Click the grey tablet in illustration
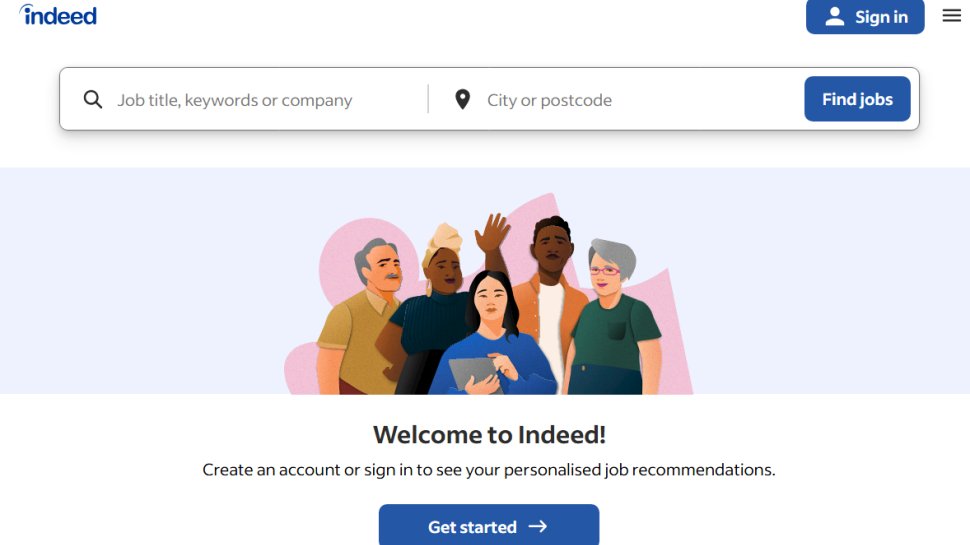The image size is (970, 545). click(x=475, y=374)
